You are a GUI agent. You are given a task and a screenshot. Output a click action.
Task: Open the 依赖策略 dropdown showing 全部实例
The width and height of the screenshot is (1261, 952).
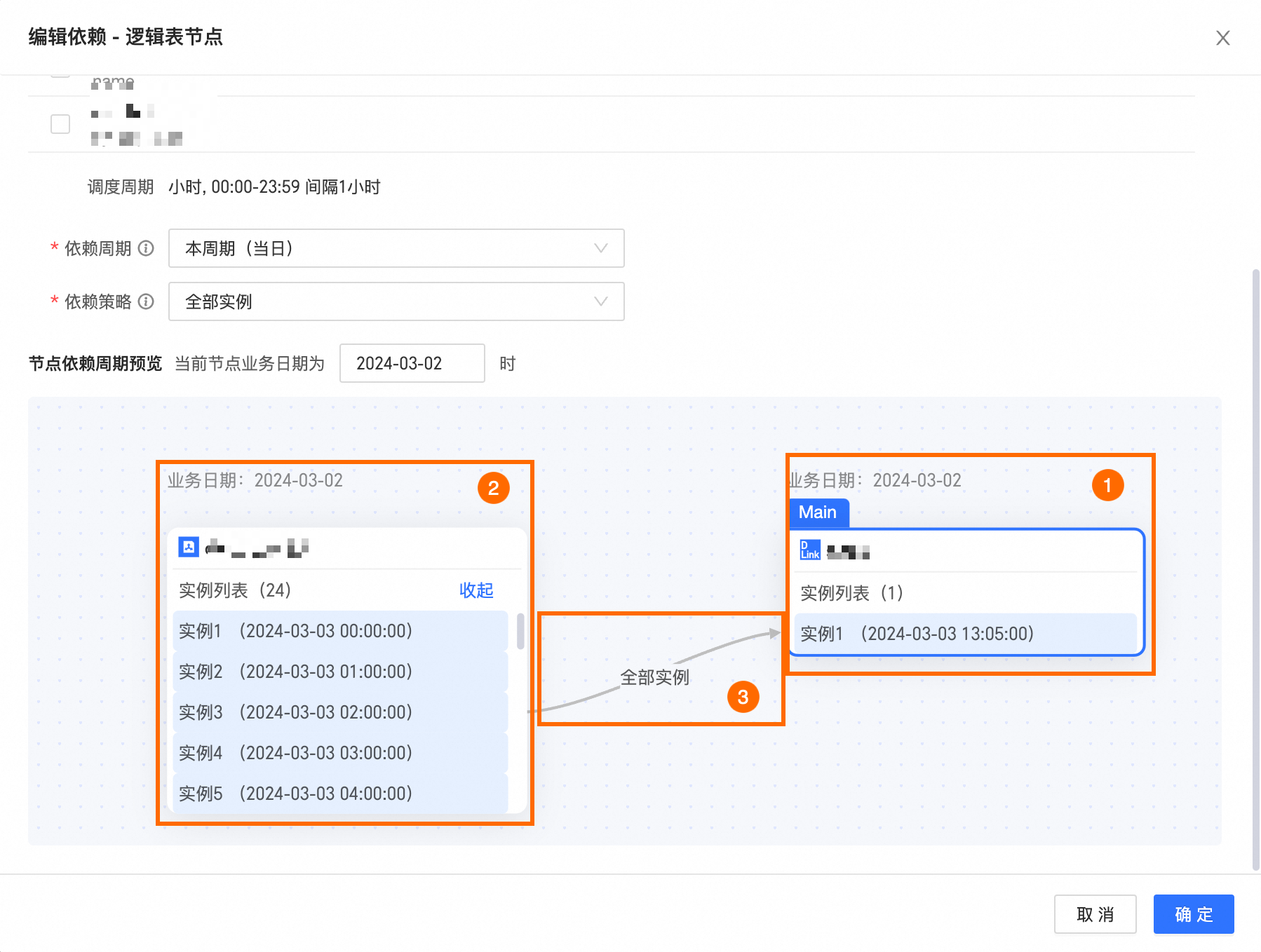coord(396,301)
